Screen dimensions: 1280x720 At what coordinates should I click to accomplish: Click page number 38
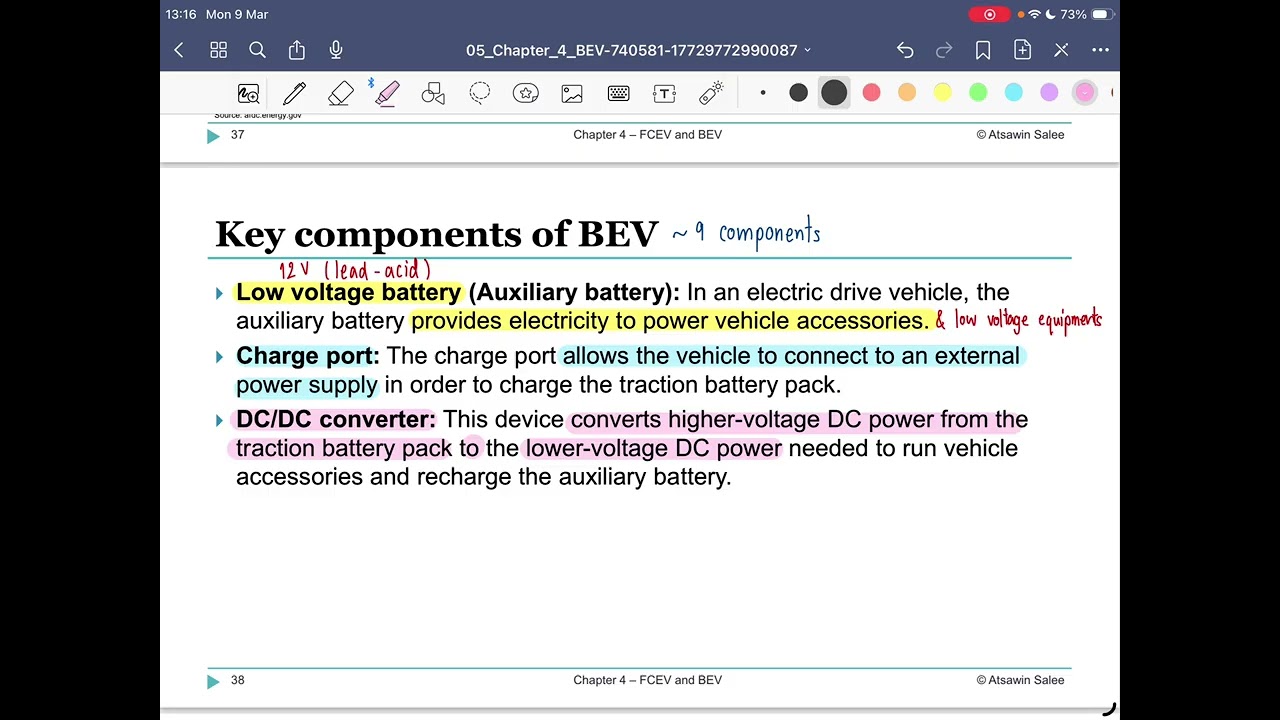[x=237, y=680]
